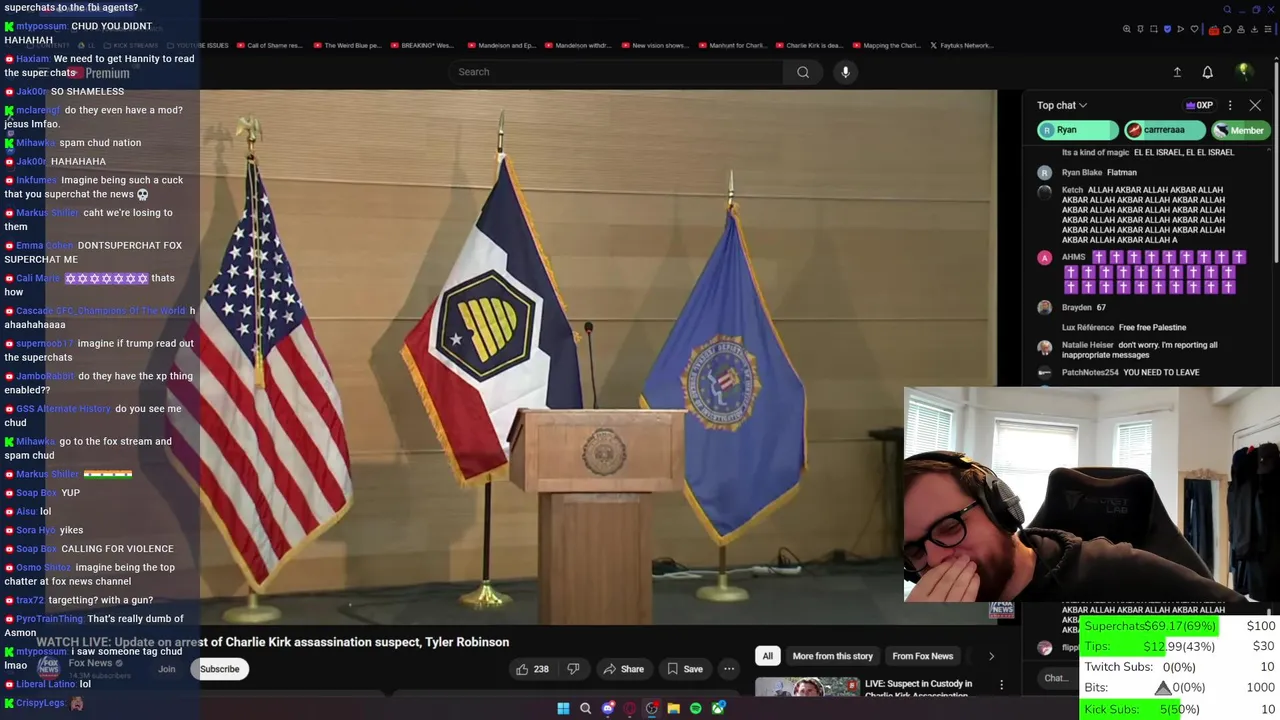Share the live video

(623, 669)
